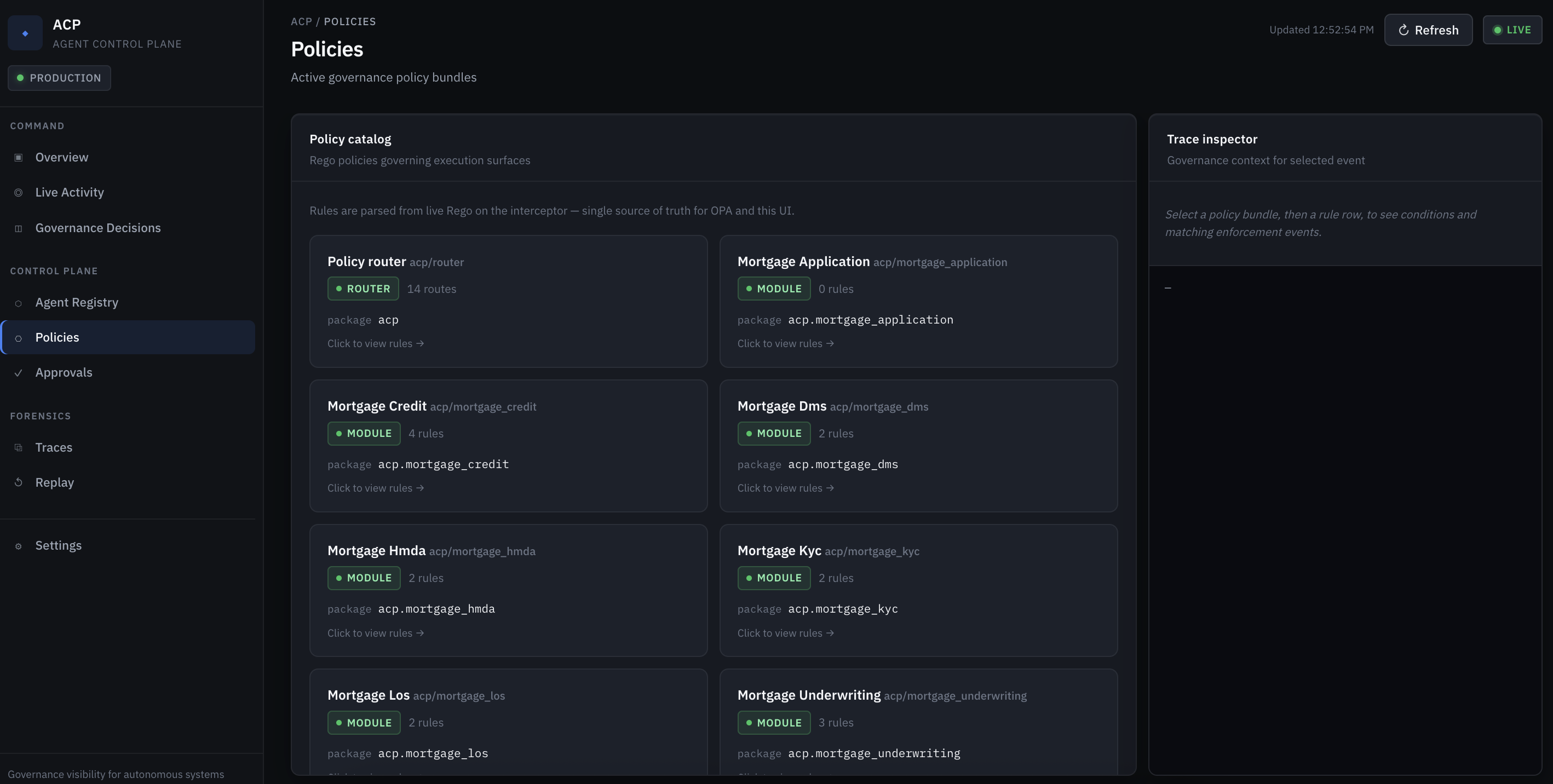Click the green dot in PRODUCTION badge
Image resolution: width=1553 pixels, height=784 pixels.
click(20, 78)
